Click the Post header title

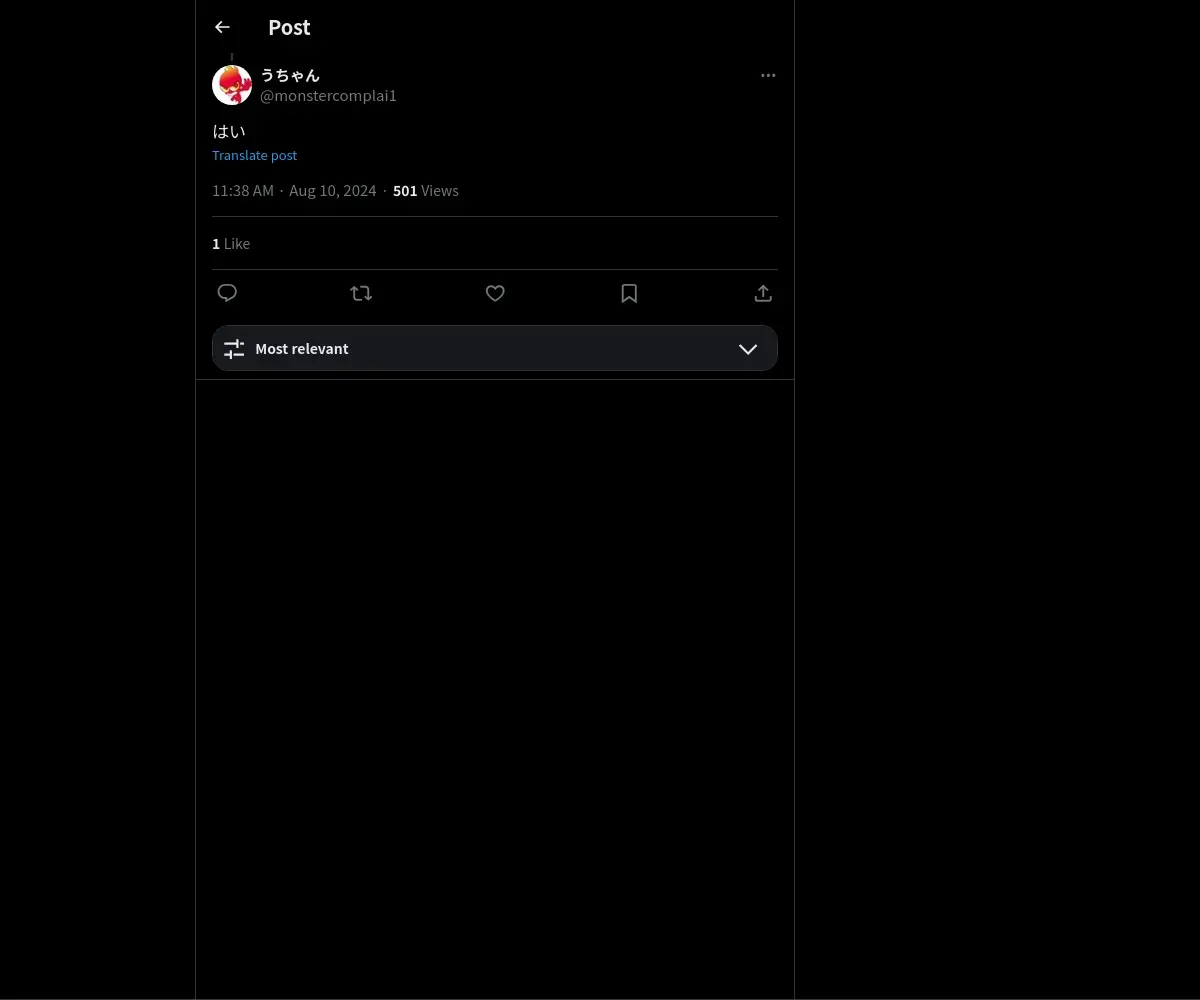(289, 27)
